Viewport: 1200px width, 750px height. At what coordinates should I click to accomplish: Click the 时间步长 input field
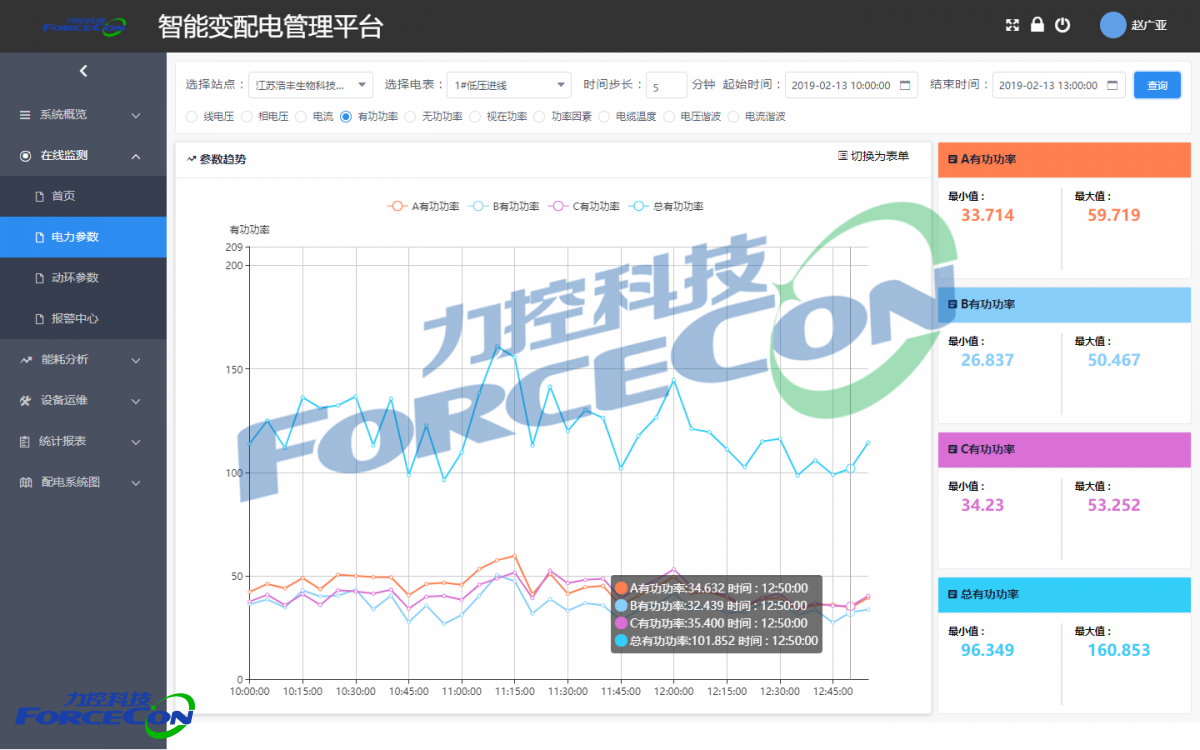point(666,85)
